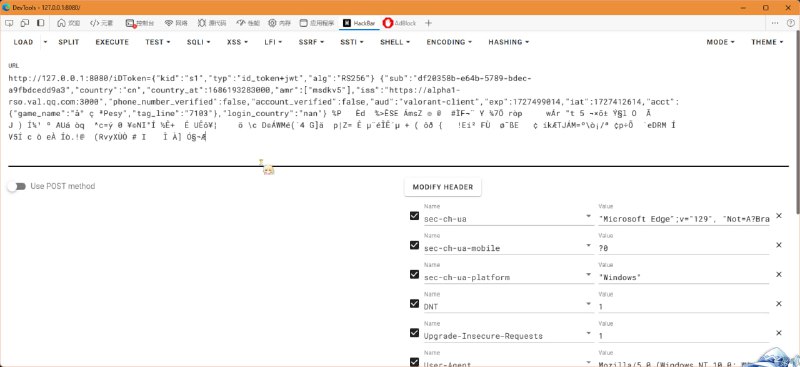This screenshot has width=800, height=367.
Task: Open the ENCODING dropdown menu
Action: point(449,42)
